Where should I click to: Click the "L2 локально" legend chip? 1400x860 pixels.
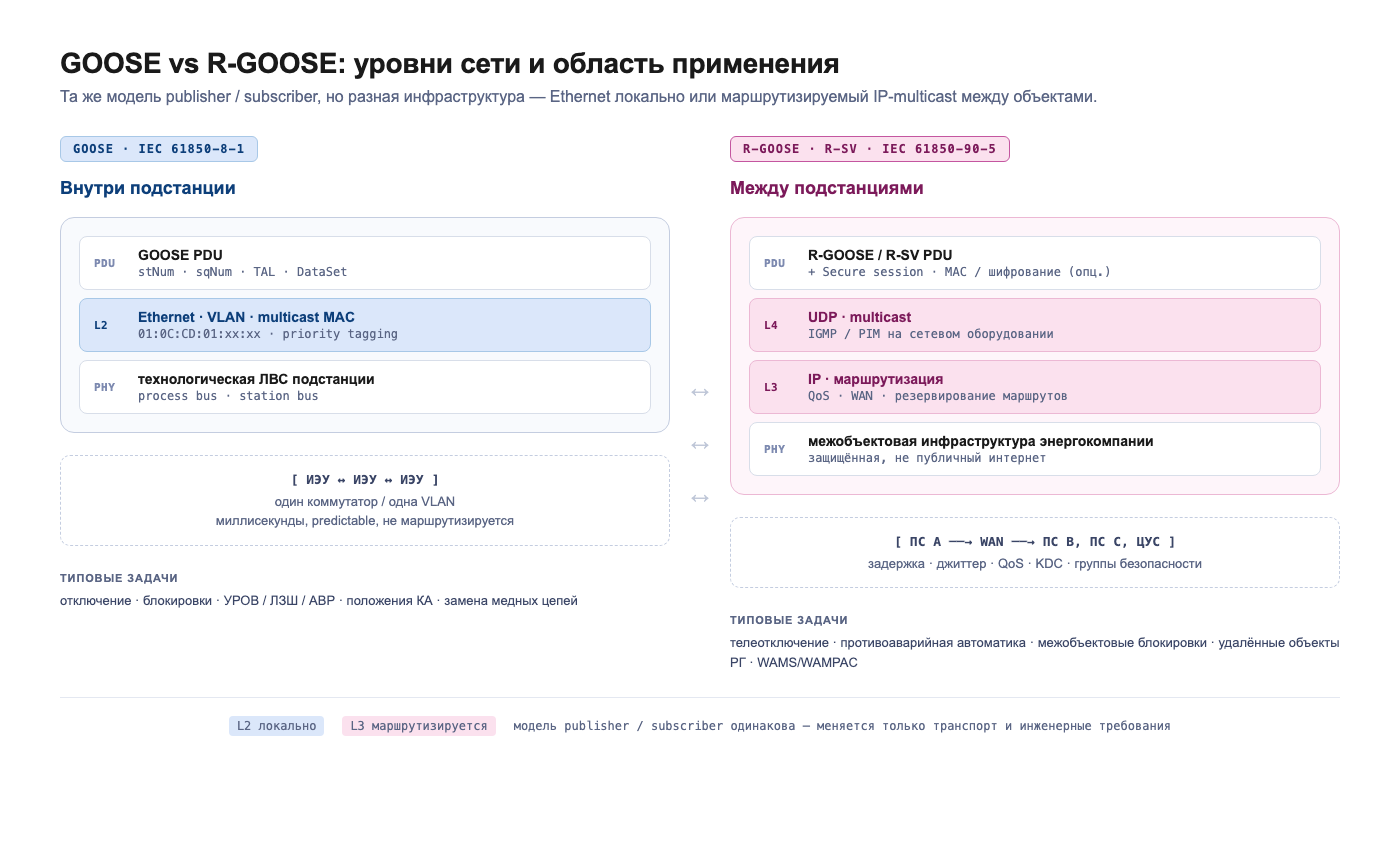pos(276,726)
